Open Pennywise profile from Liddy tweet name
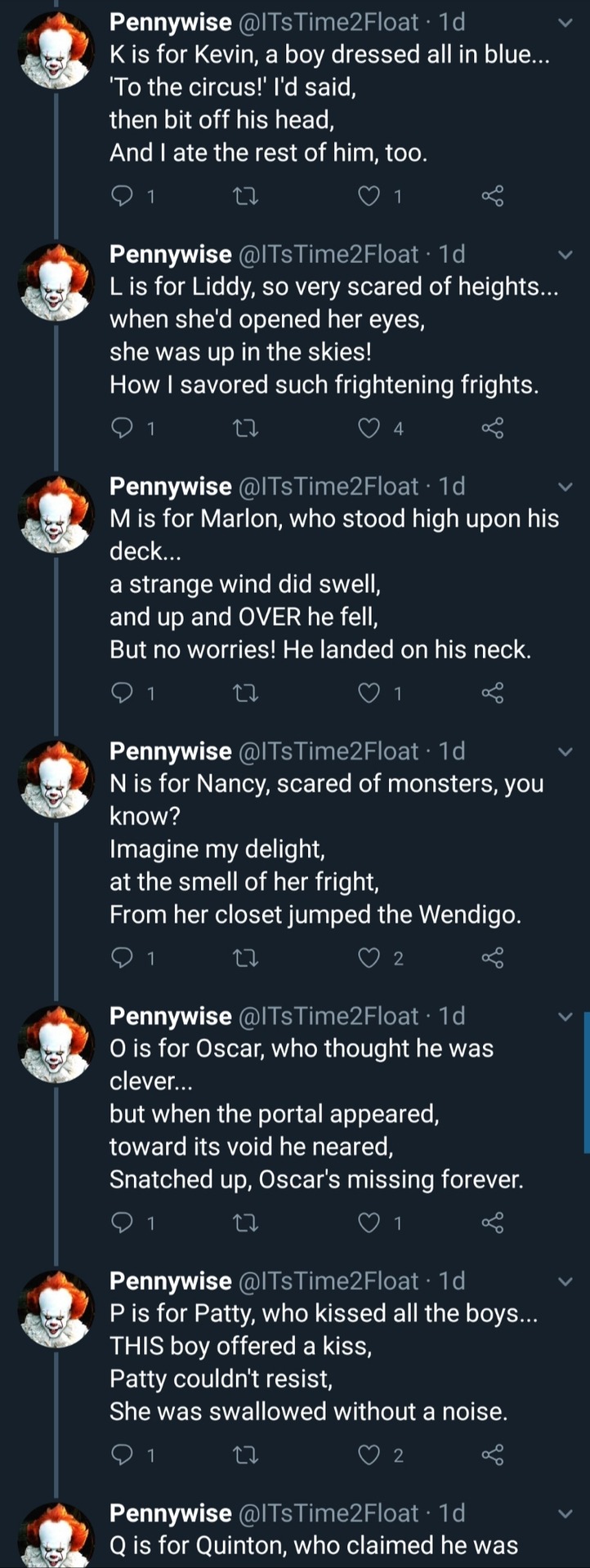 coord(170,255)
